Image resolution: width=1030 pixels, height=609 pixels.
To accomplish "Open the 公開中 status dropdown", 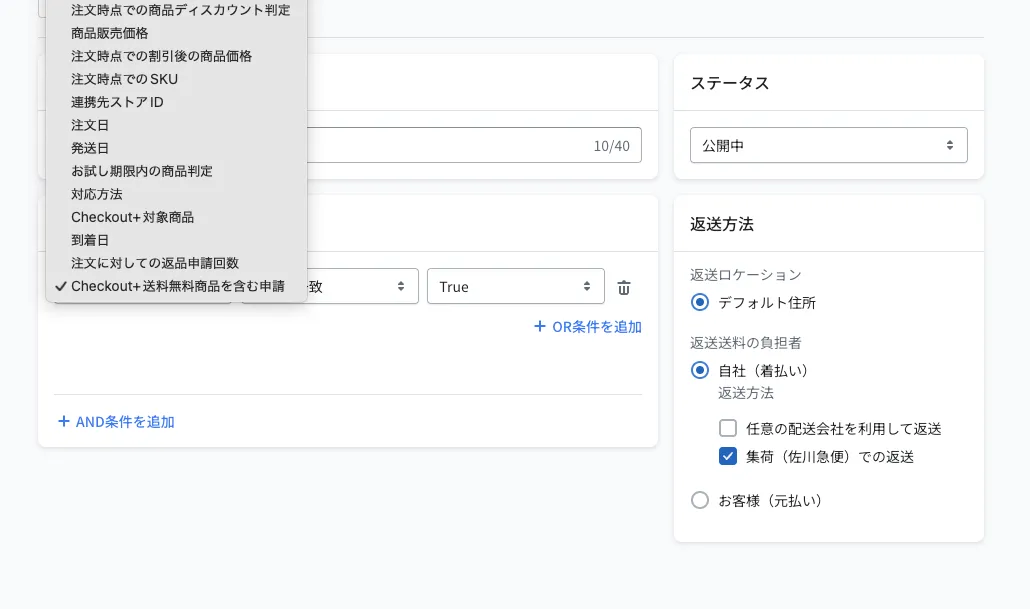I will (828, 145).
